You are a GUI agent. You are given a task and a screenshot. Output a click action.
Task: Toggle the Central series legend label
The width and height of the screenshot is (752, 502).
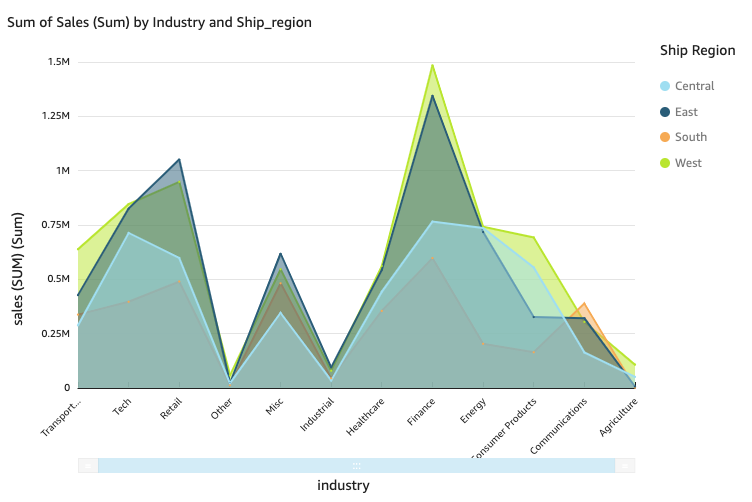click(x=694, y=86)
